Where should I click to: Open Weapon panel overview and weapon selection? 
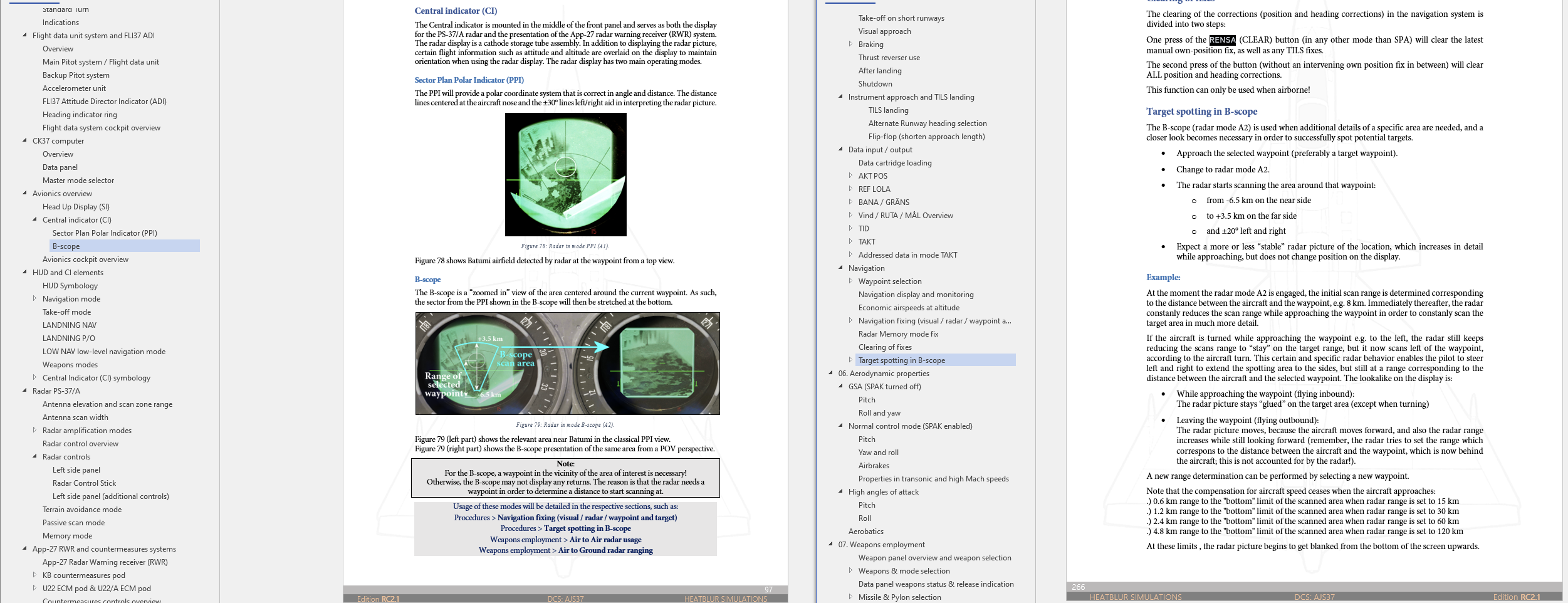pyautogui.click(x=934, y=558)
